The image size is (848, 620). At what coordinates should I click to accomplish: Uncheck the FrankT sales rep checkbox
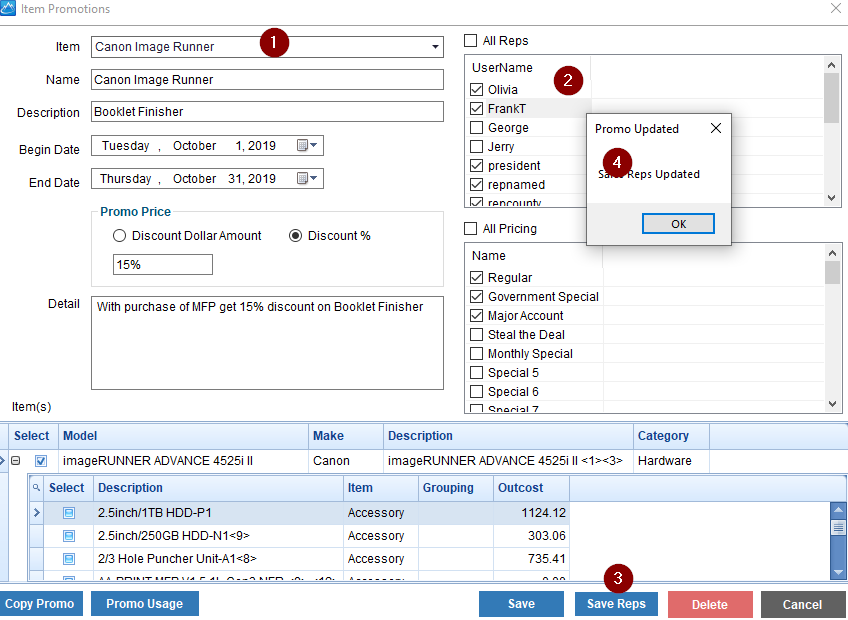(476, 108)
